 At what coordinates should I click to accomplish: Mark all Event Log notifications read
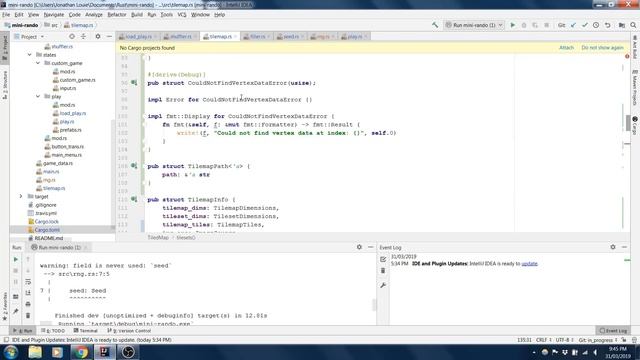point(383,259)
